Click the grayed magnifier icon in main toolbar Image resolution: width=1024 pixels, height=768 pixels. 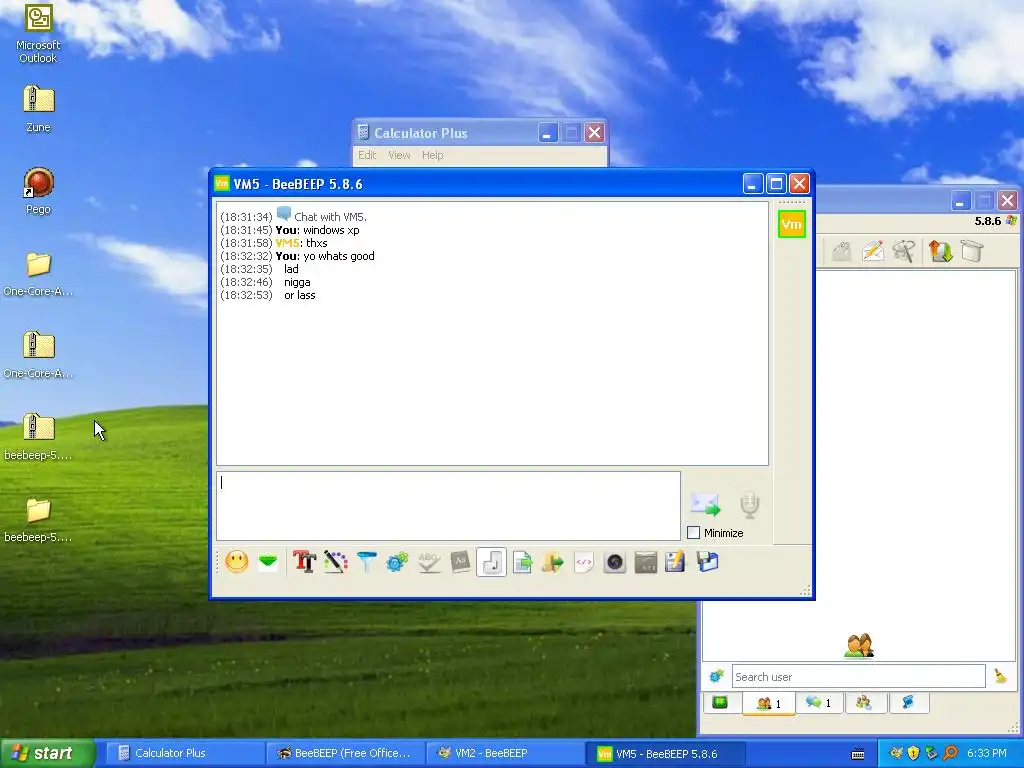(x=904, y=251)
